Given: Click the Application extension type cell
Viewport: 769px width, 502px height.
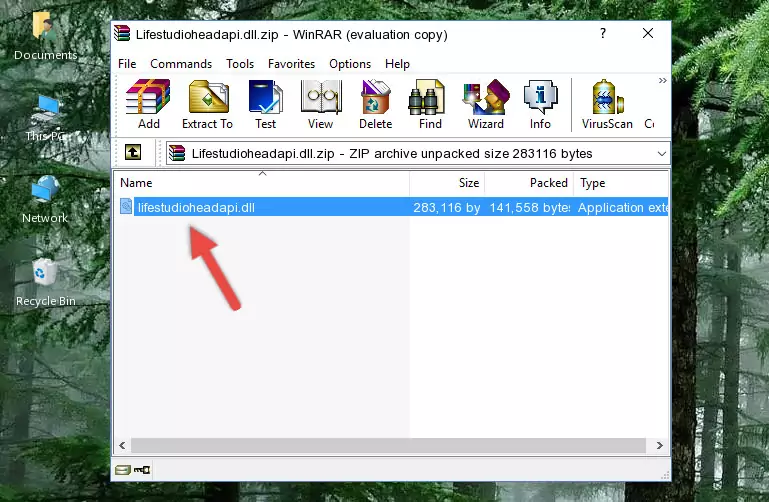Looking at the screenshot, I should 622,207.
